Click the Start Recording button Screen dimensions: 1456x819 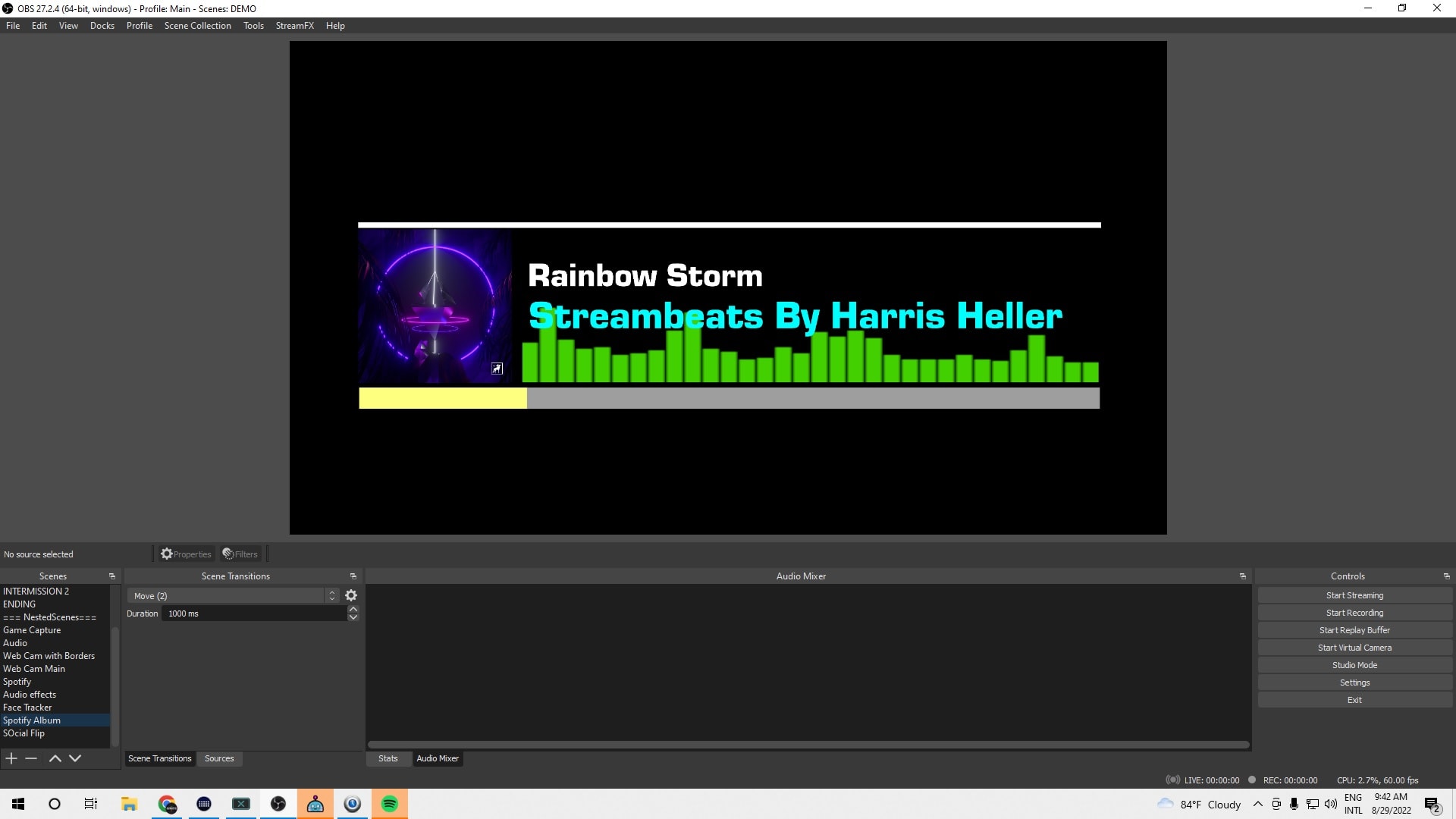coord(1354,612)
